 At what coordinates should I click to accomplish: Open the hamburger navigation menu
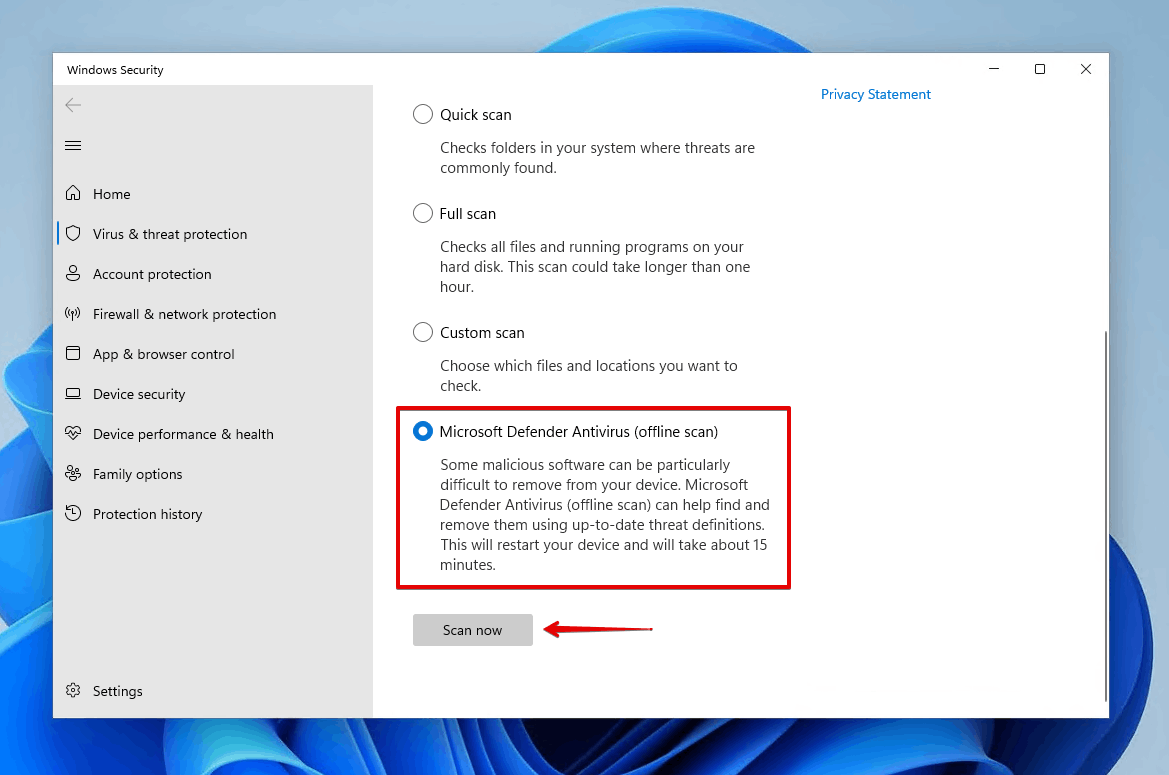(x=73, y=145)
